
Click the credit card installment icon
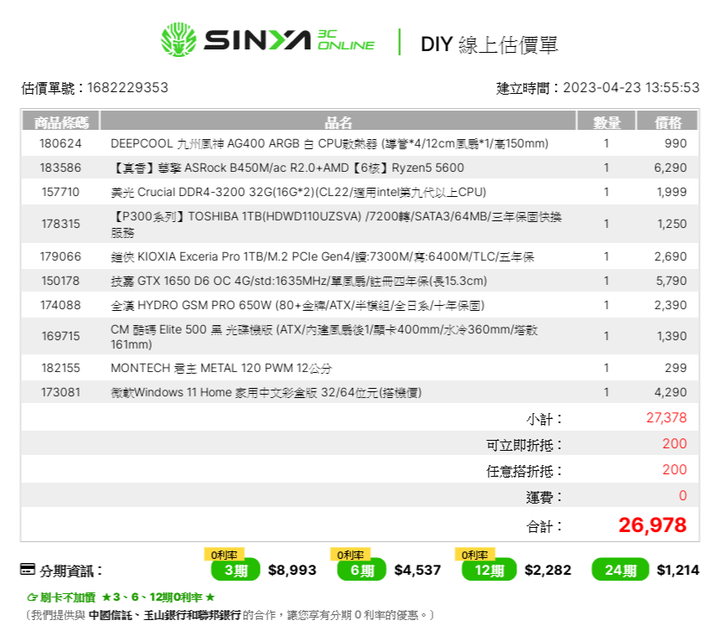click(28, 569)
